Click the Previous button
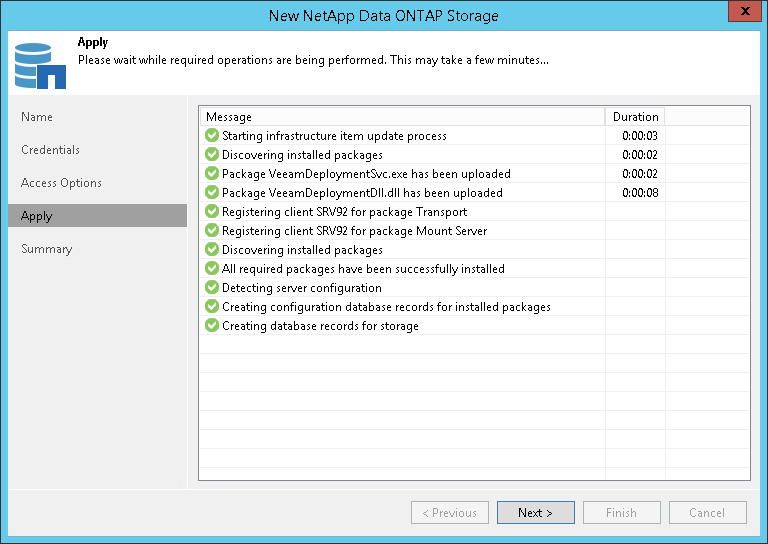The height and width of the screenshot is (544, 768). click(449, 513)
